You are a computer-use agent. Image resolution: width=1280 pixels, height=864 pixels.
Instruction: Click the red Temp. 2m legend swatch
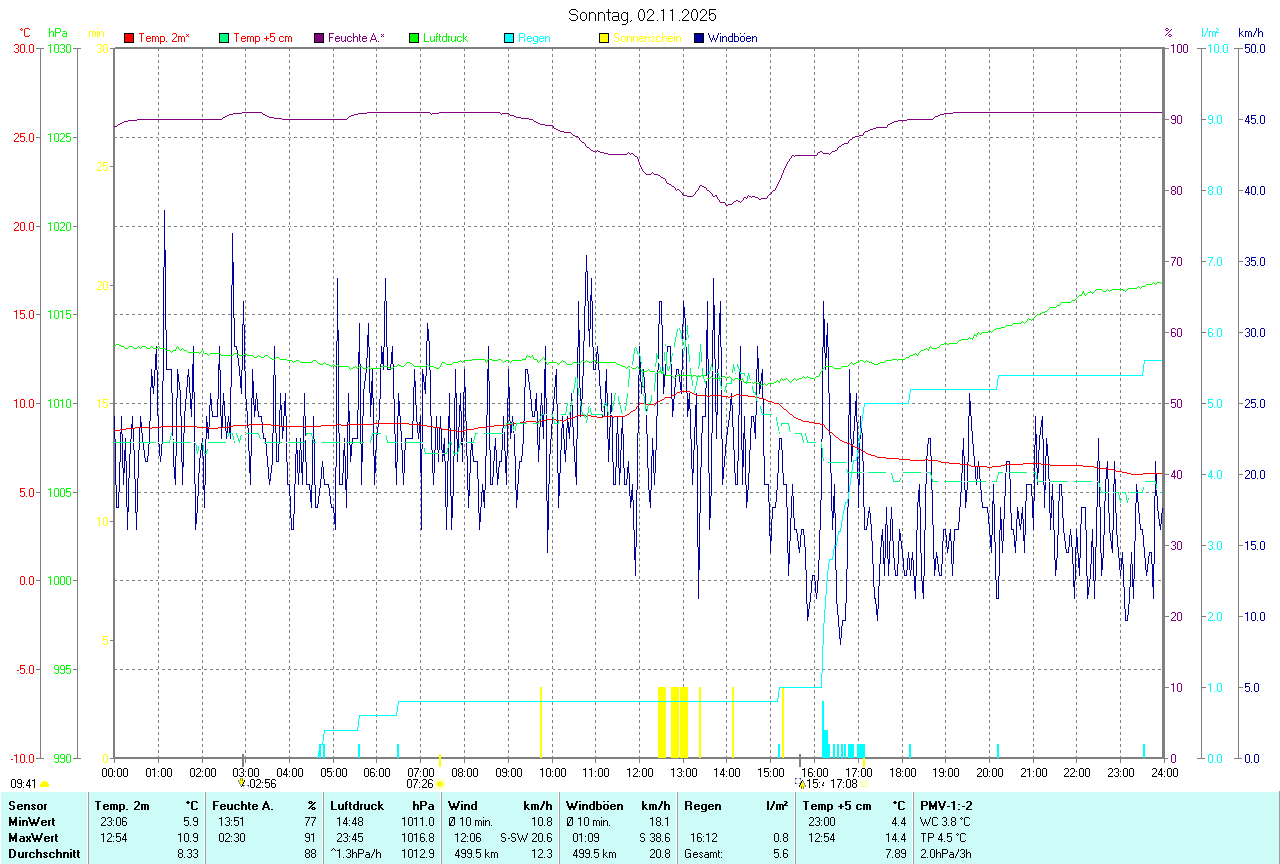129,38
